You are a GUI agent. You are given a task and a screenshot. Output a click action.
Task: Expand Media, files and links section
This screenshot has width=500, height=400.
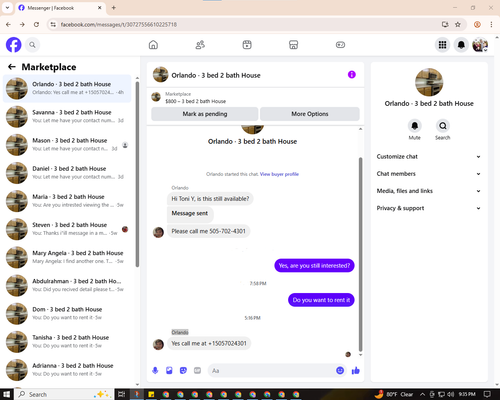(429, 191)
